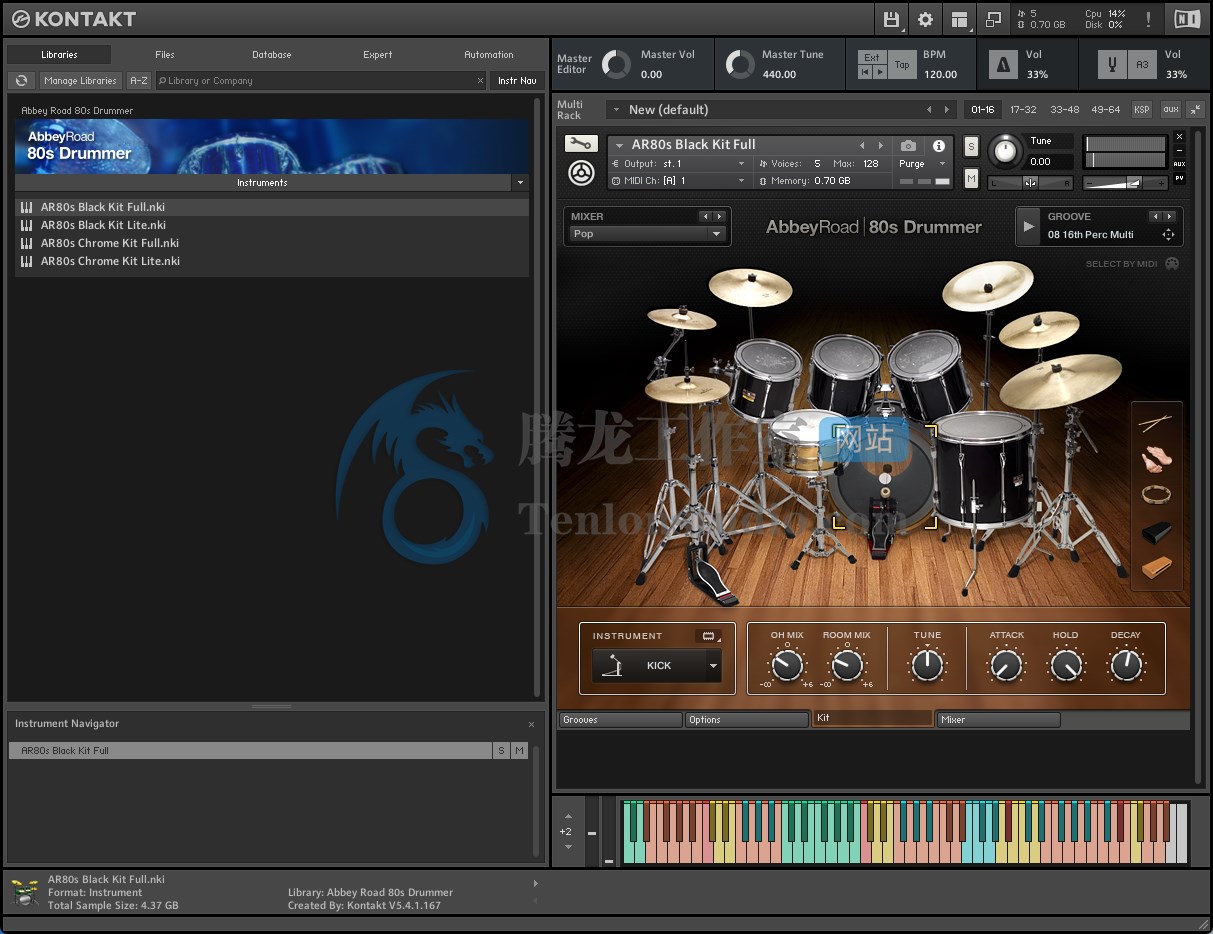
Task: Click the groove drag-to-DAW crosshair icon
Action: click(1167, 235)
